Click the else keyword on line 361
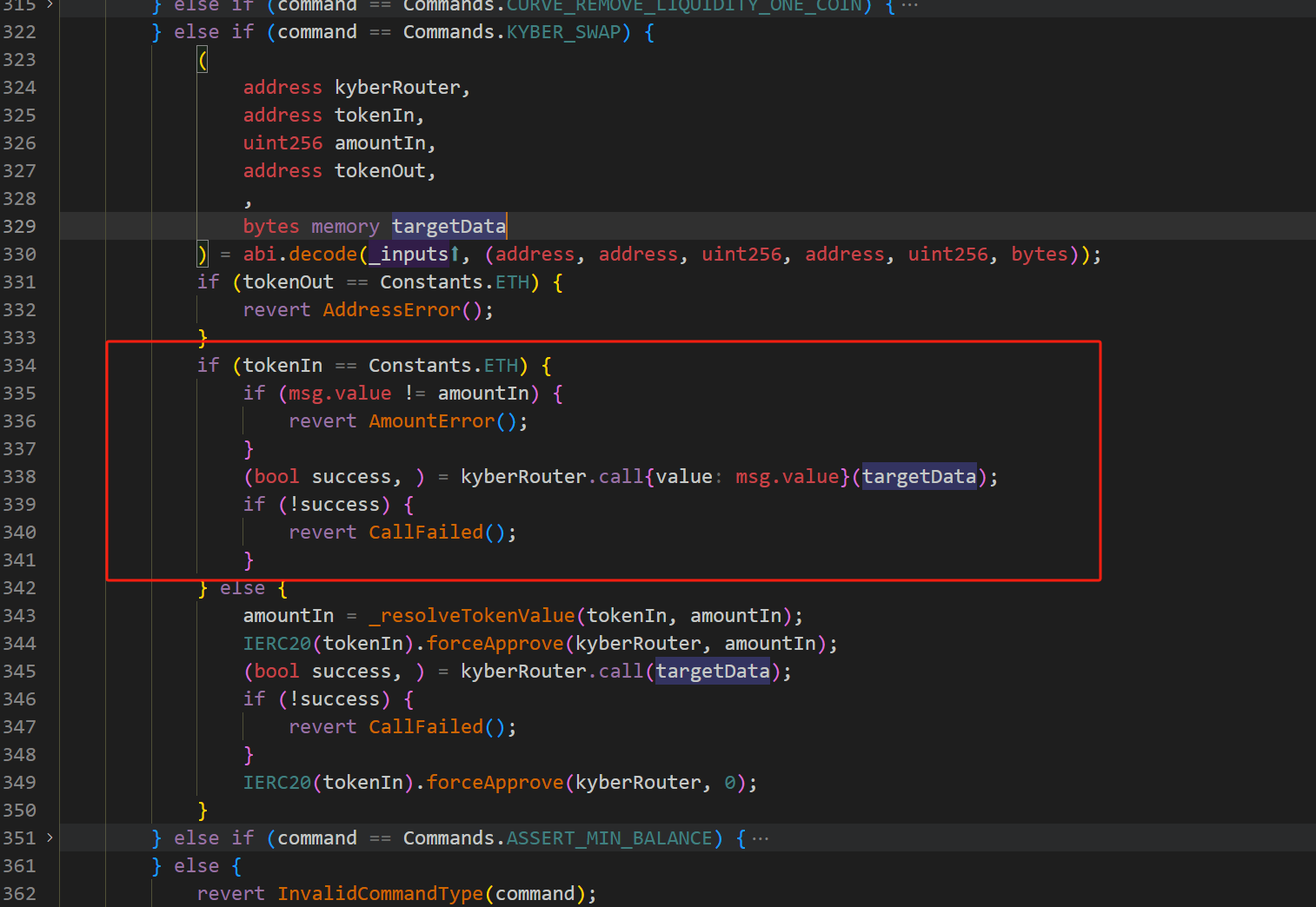Screen dimensions: 1316x907 196,866
